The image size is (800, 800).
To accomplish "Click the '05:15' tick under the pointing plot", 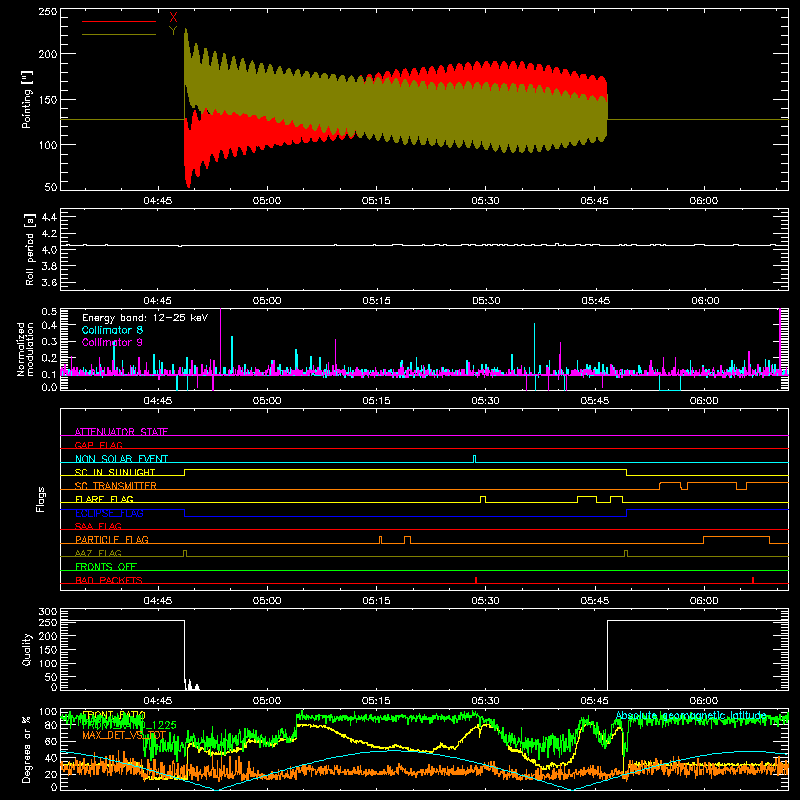I will (376, 201).
